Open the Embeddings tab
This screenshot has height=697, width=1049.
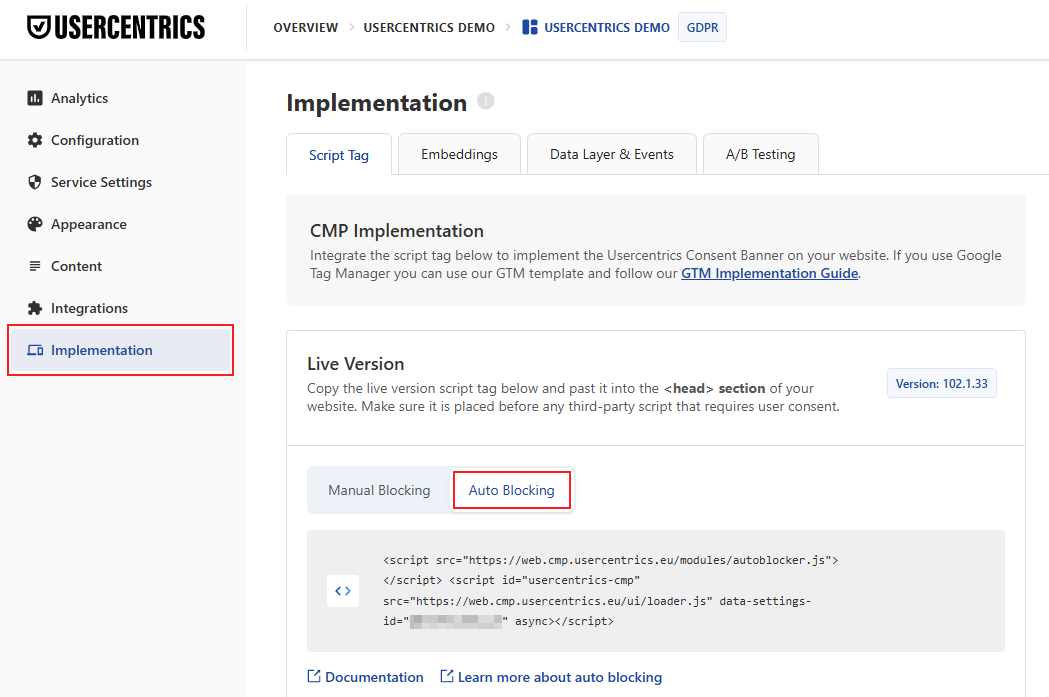pos(460,155)
